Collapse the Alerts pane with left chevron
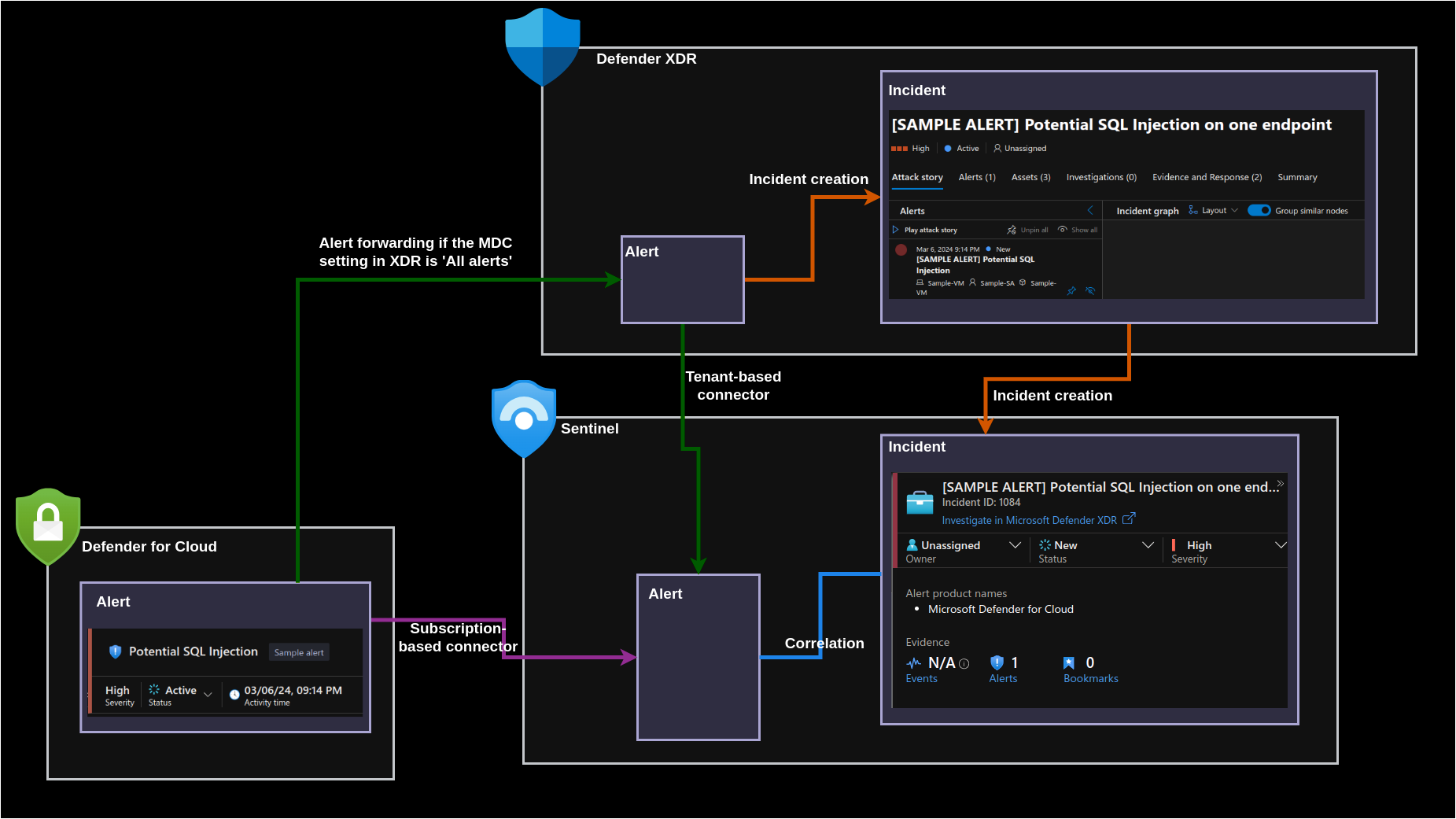The height and width of the screenshot is (819, 1456). point(1090,210)
